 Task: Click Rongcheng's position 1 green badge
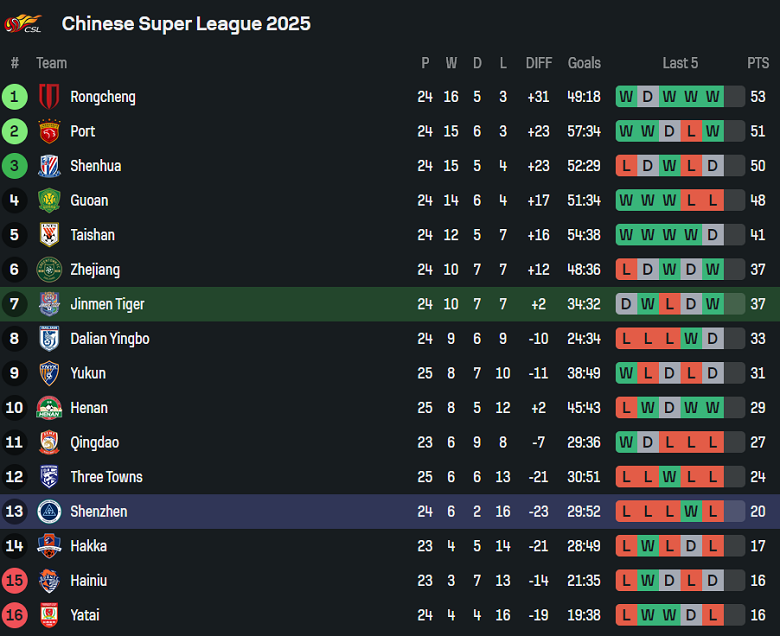pos(15,97)
